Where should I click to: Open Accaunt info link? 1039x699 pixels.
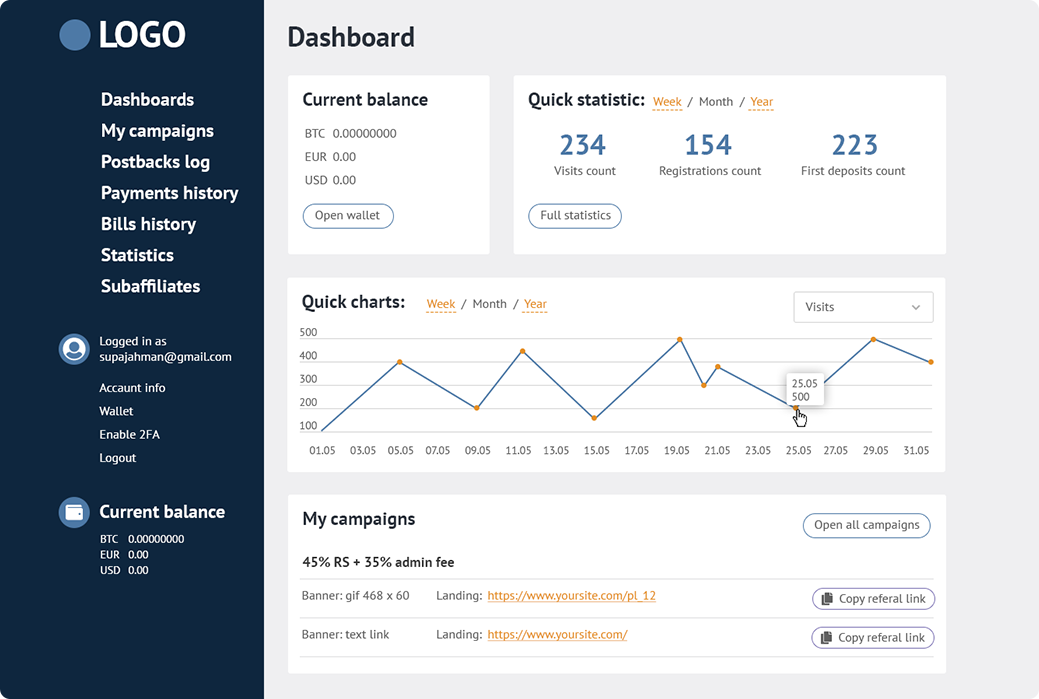pos(132,388)
